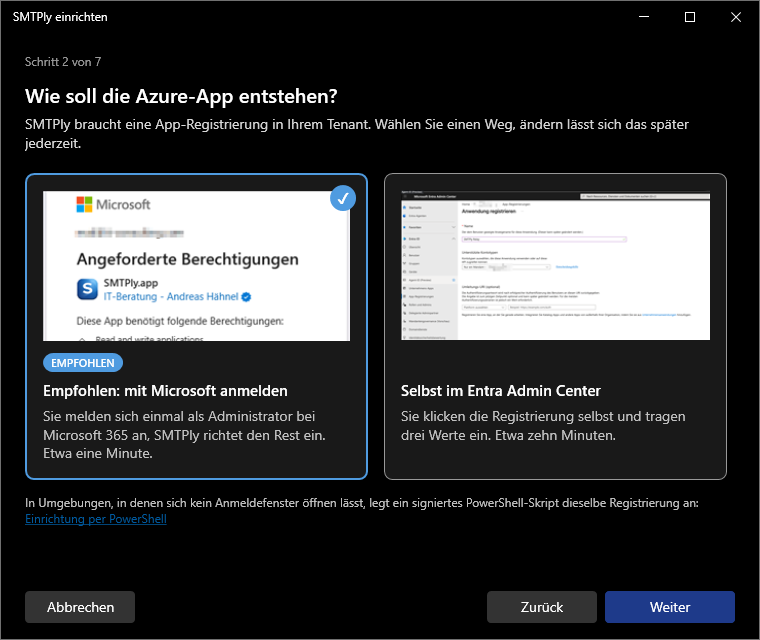Click the description 'Sie klicken die Registrierung selbst'
760x640 pixels.
pos(543,426)
